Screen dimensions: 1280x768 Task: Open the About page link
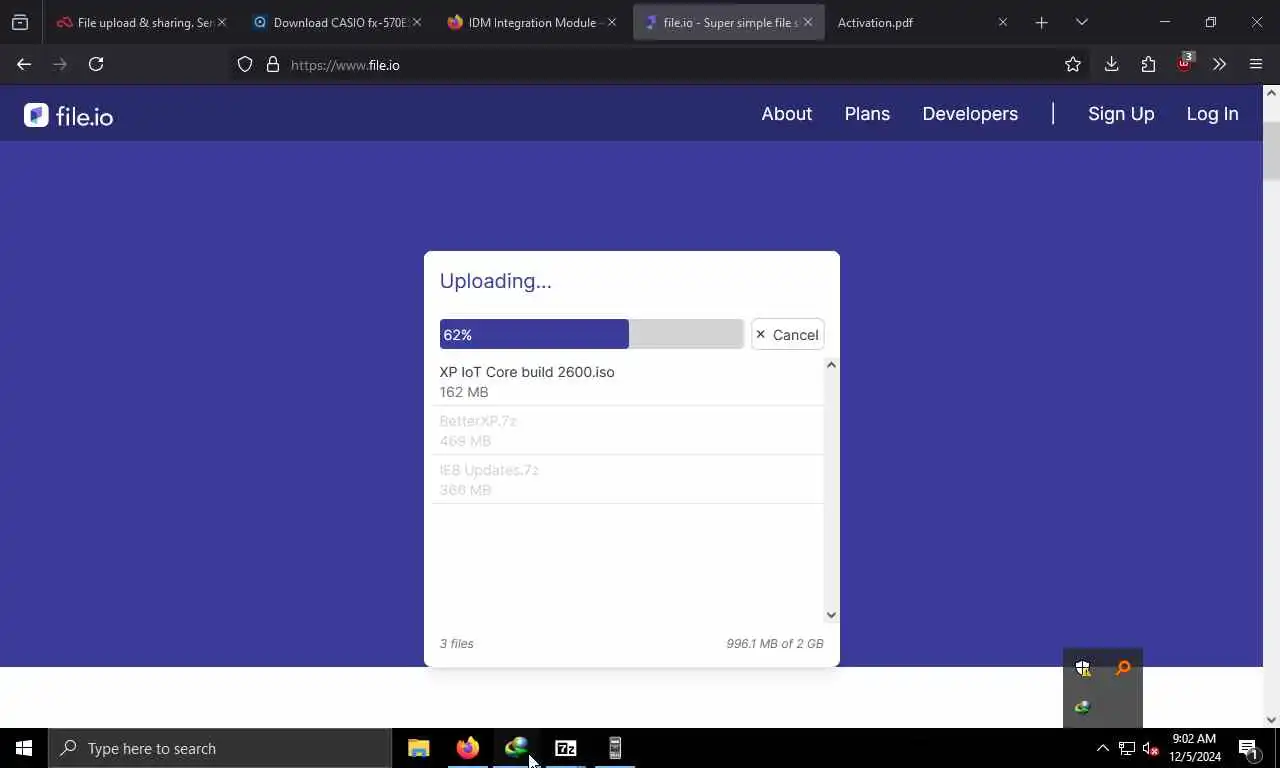[787, 114]
